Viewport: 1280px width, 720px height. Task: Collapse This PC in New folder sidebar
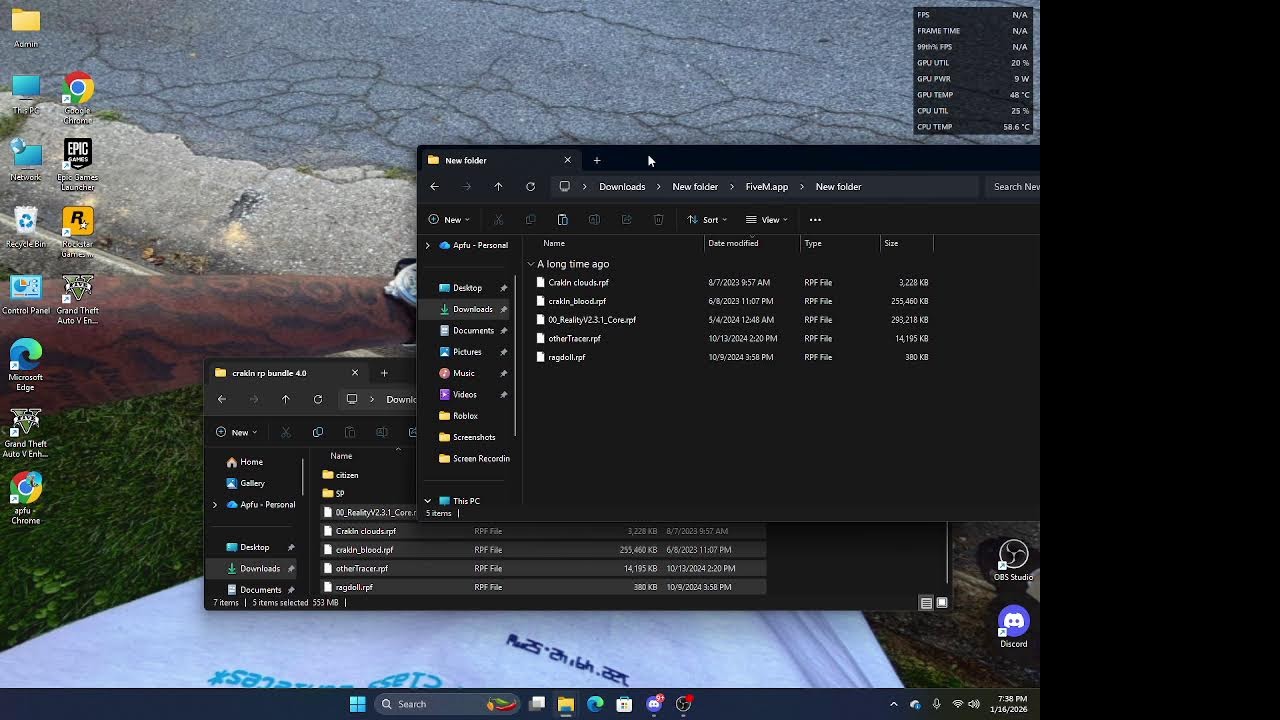click(x=428, y=501)
